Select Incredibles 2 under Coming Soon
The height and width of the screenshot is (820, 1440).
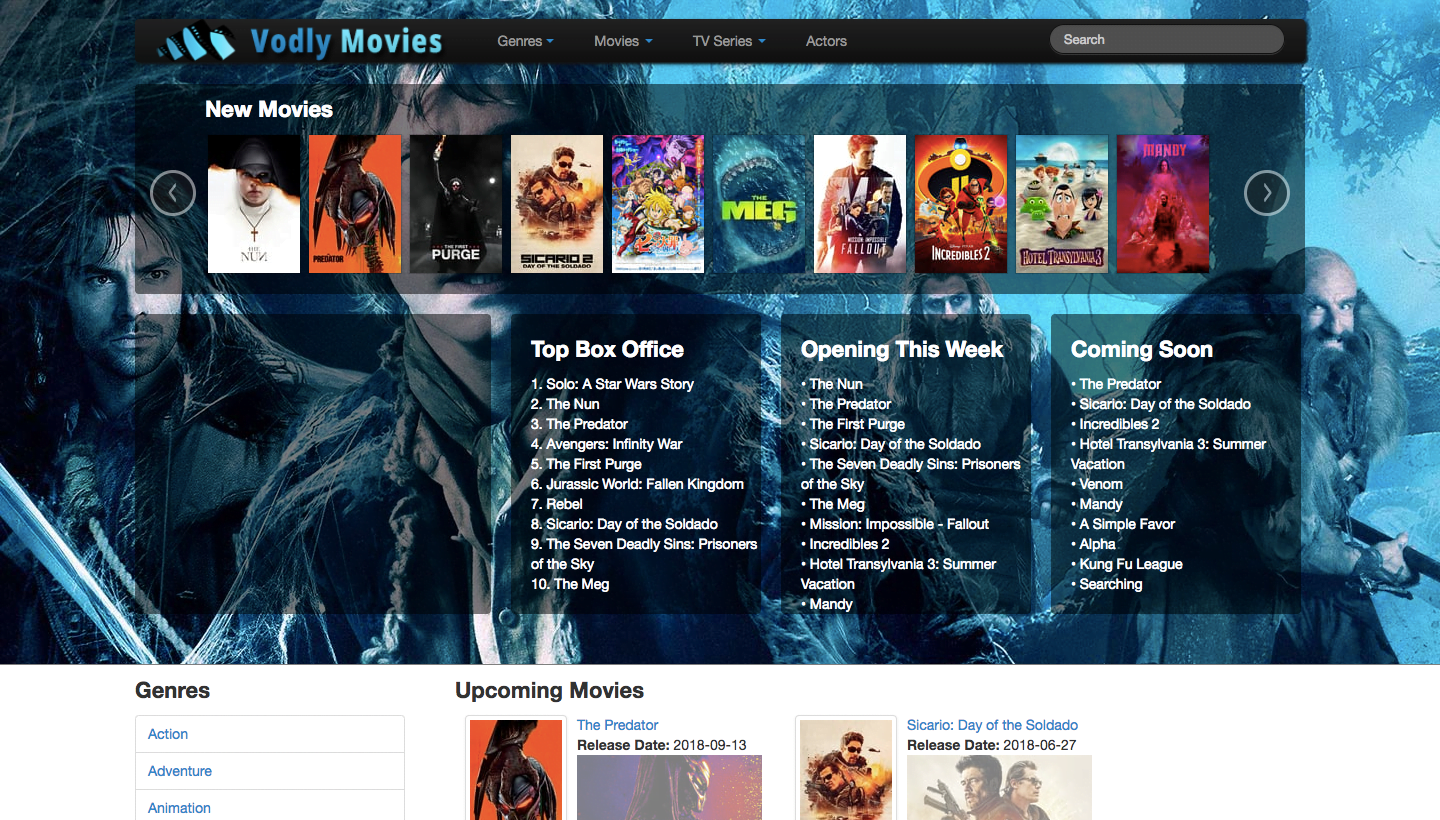1119,424
